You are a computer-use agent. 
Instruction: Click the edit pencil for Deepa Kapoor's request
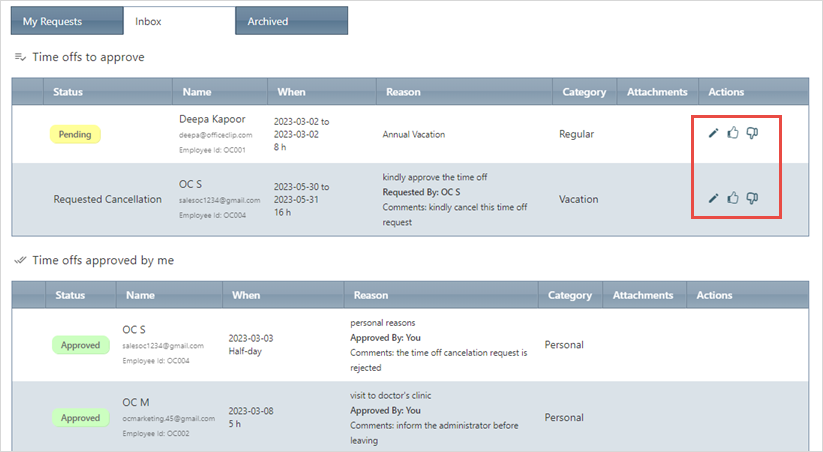click(713, 133)
